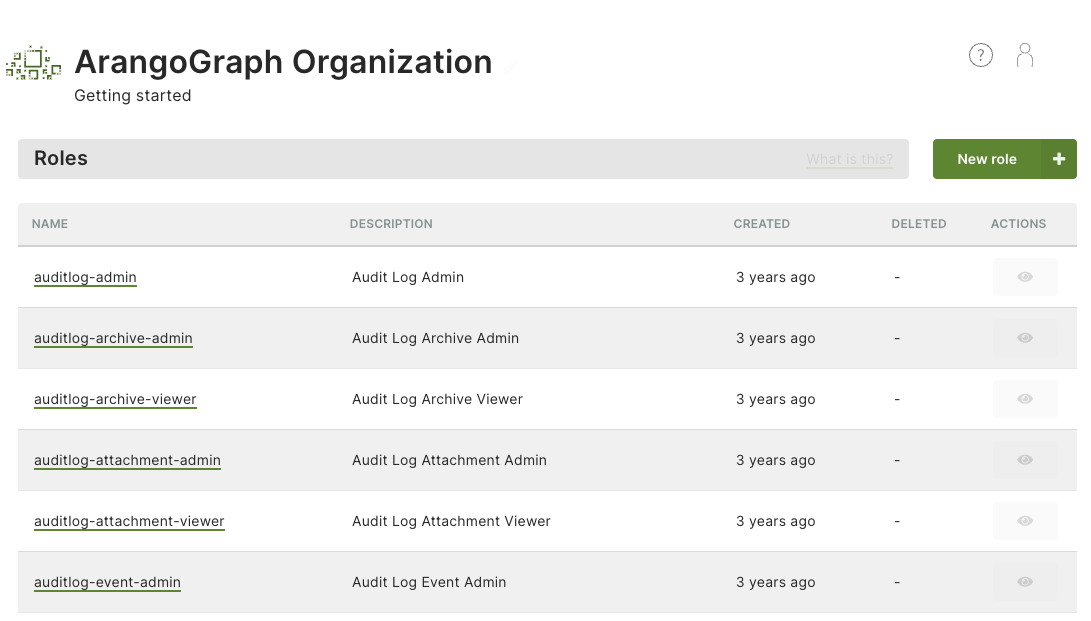Click the 'Audit Log Archive Viewer' description
Viewport: 1091px width, 621px height.
click(437, 399)
